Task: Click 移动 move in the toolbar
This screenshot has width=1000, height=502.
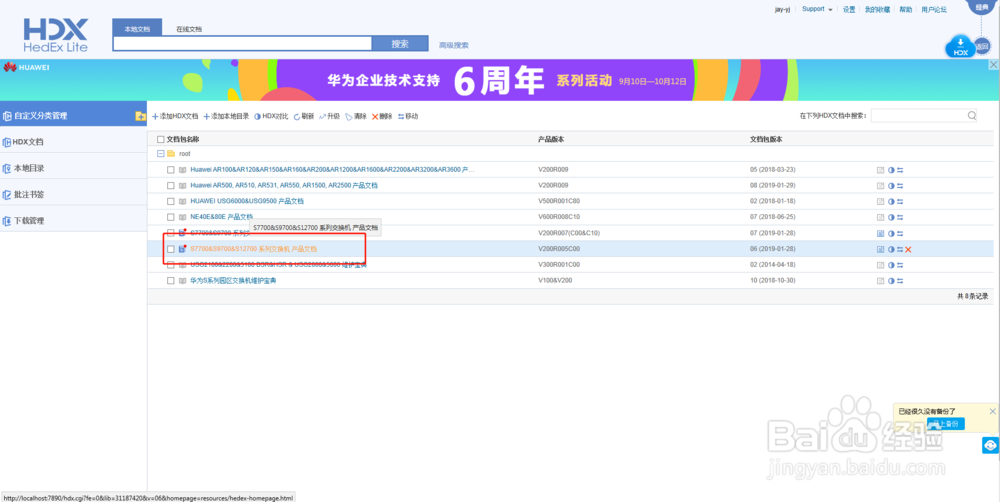Action: coord(408,117)
